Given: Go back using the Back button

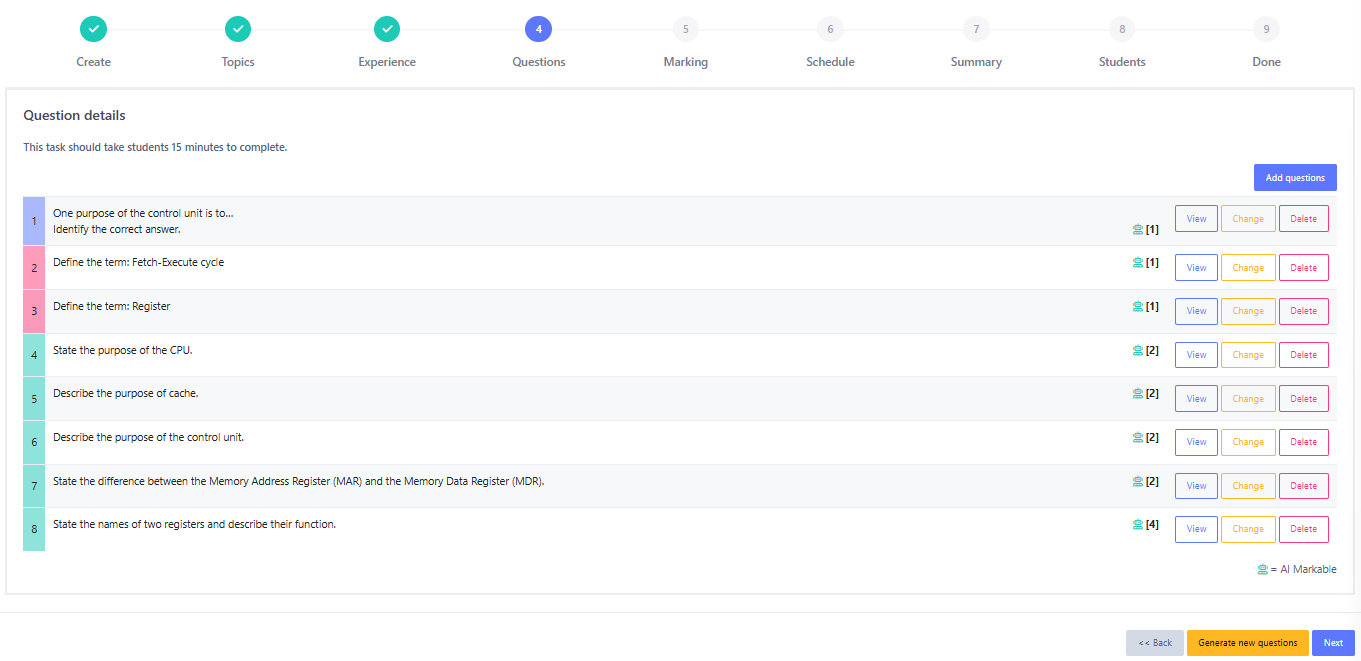Looking at the screenshot, I should [x=1155, y=643].
